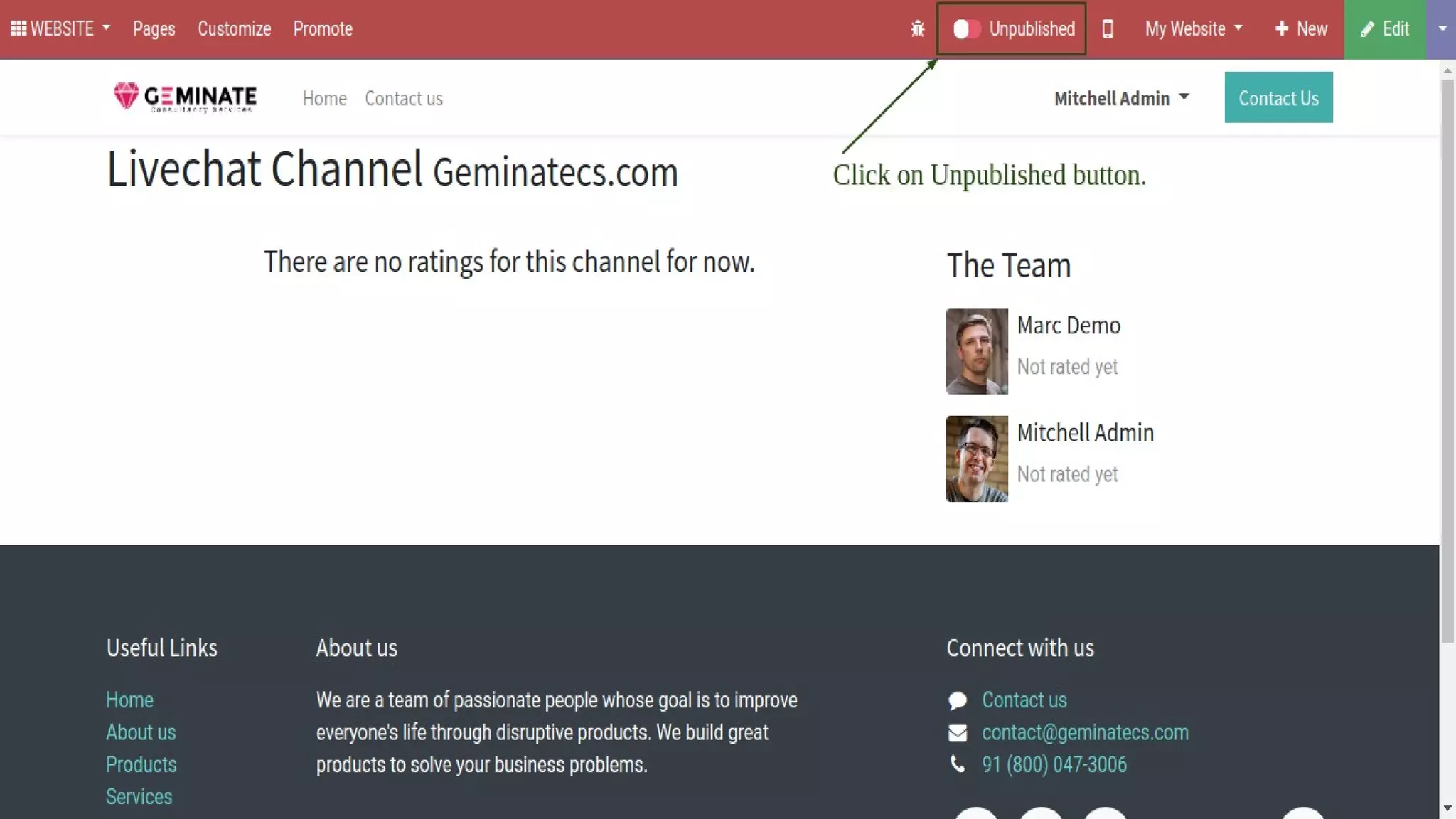The width and height of the screenshot is (1456, 819).
Task: Expand Mitchell Admin user dropdown
Action: [1121, 98]
